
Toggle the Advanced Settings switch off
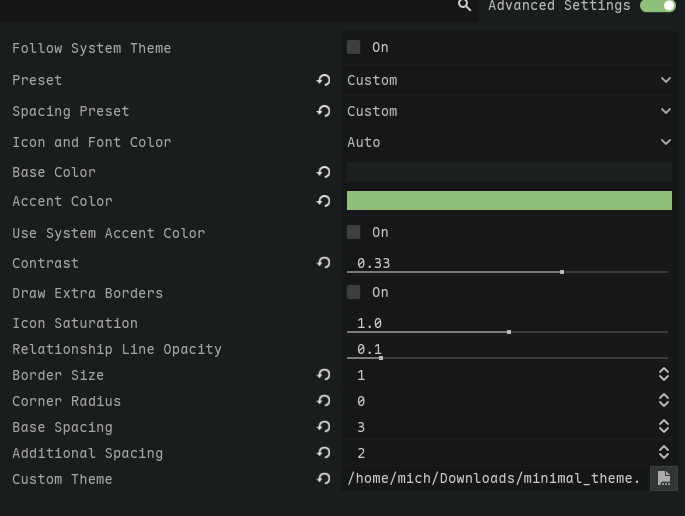point(658,6)
